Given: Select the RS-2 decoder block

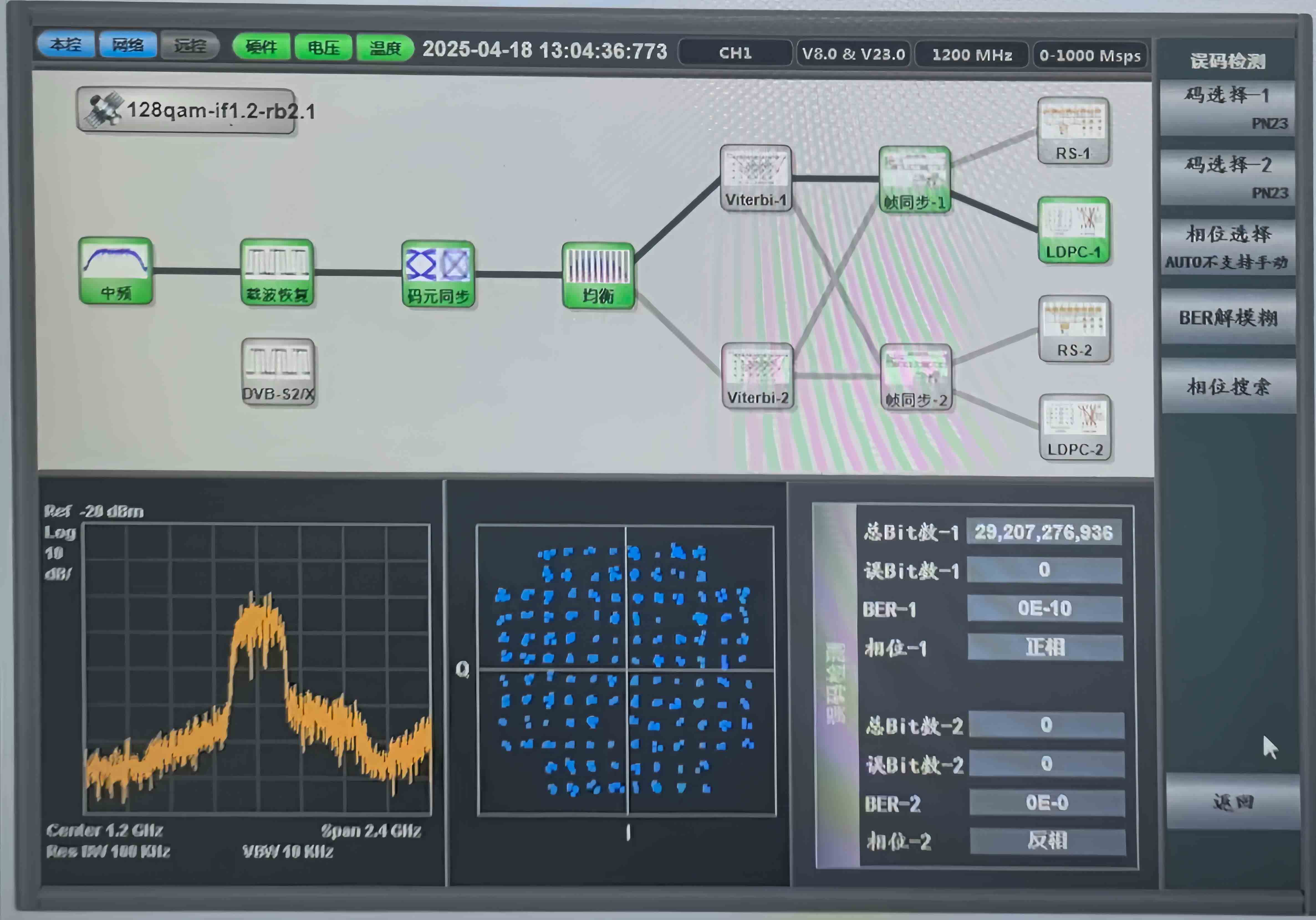Looking at the screenshot, I should (1074, 328).
